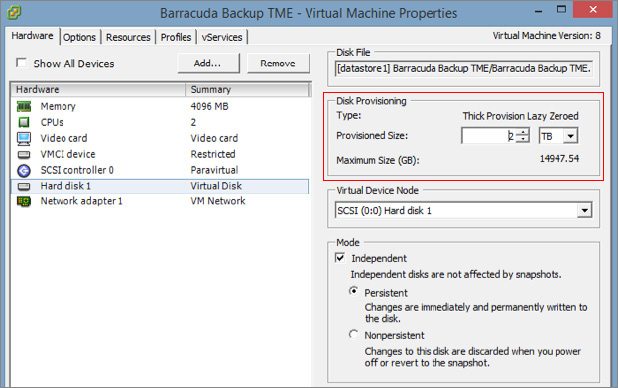Click the vSphere app icon in title bar
The image size is (618, 388).
pyautogui.click(x=14, y=12)
